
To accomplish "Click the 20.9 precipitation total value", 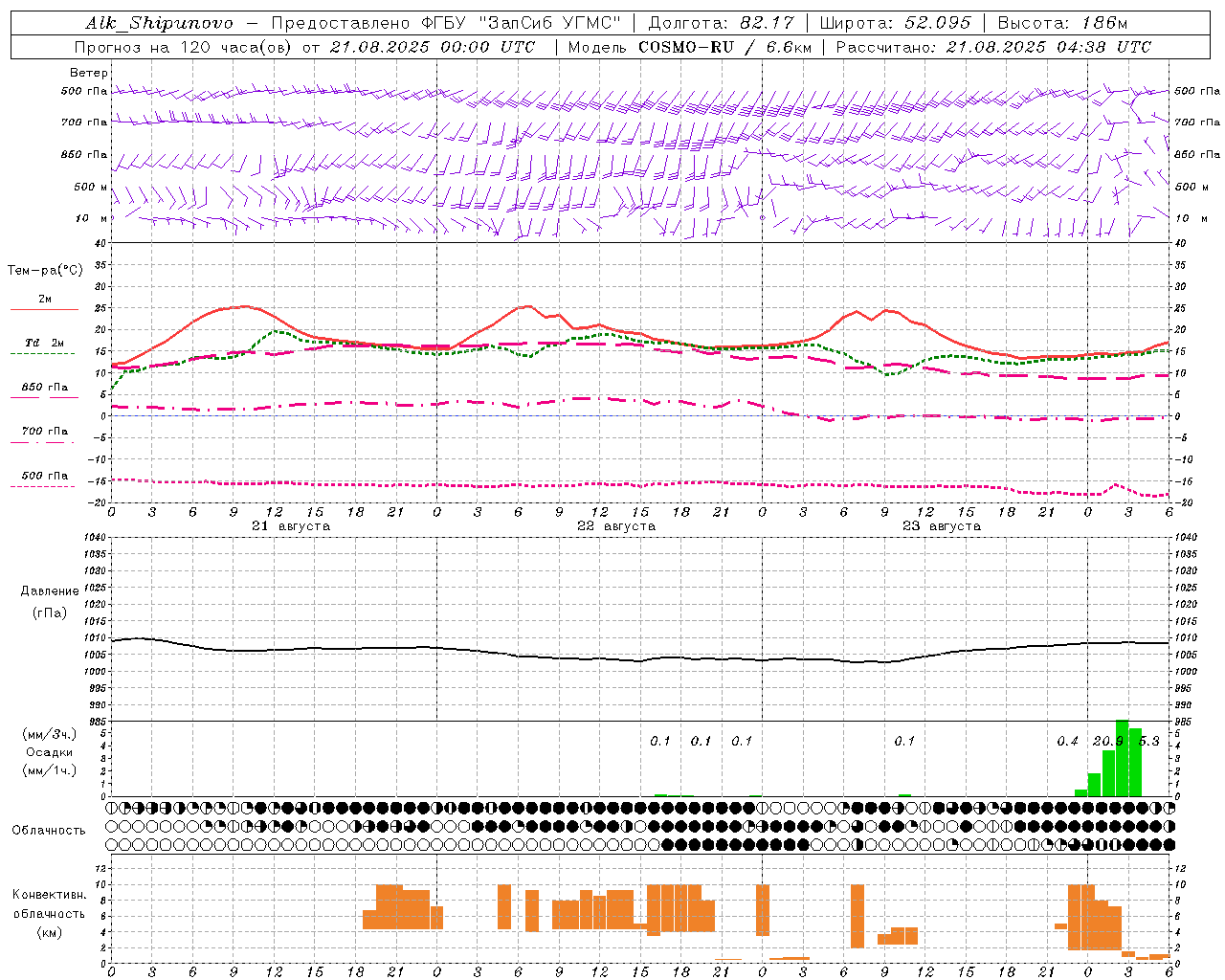I will 1108,742.
